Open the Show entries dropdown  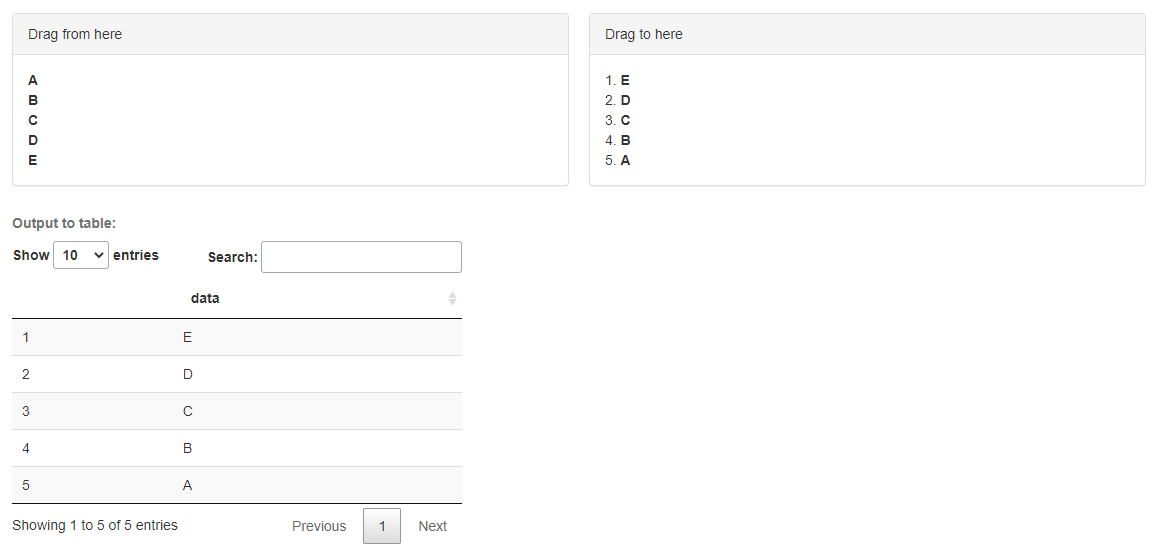[x=81, y=256]
